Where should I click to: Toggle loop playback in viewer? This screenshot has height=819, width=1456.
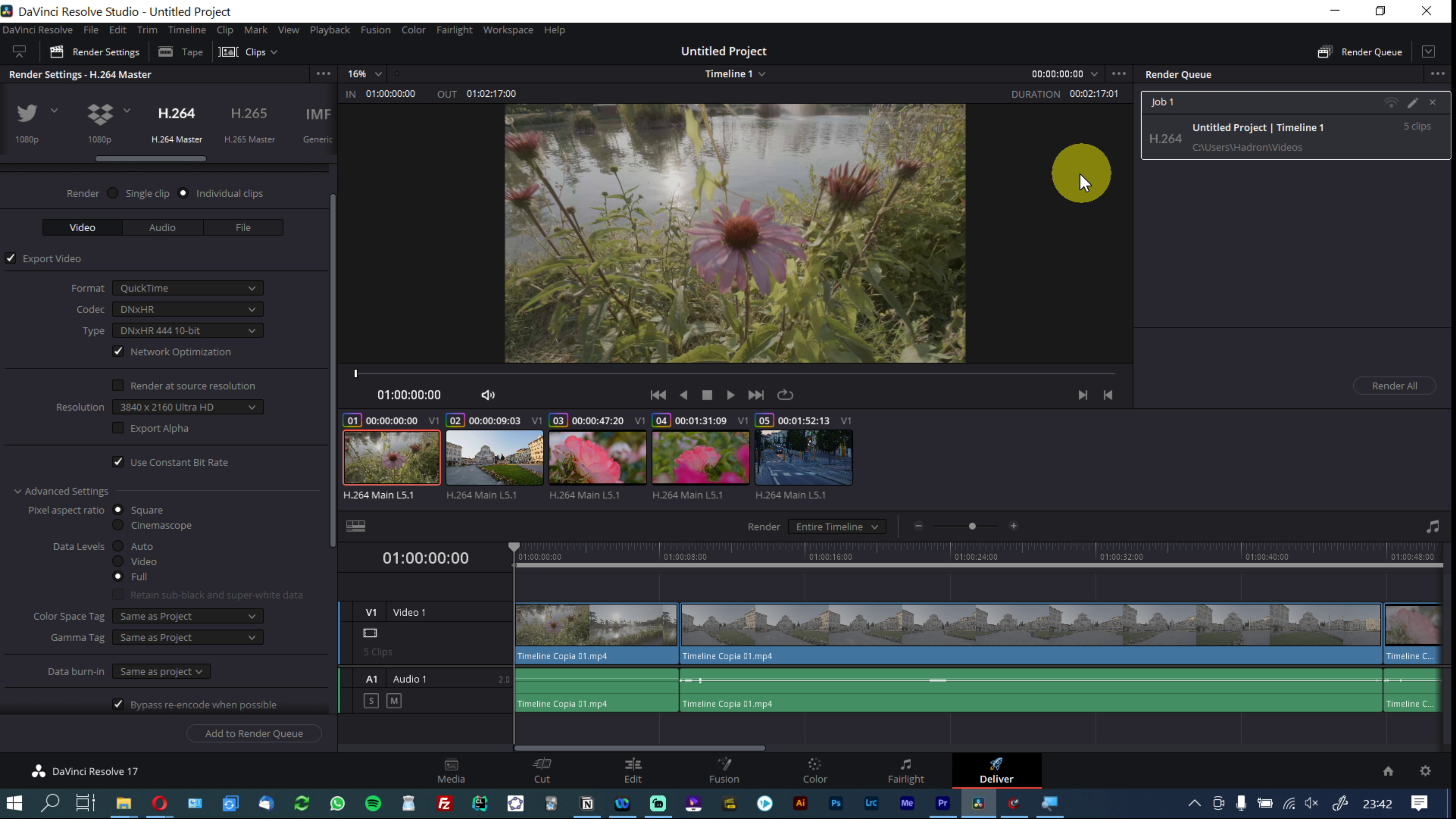[785, 395]
